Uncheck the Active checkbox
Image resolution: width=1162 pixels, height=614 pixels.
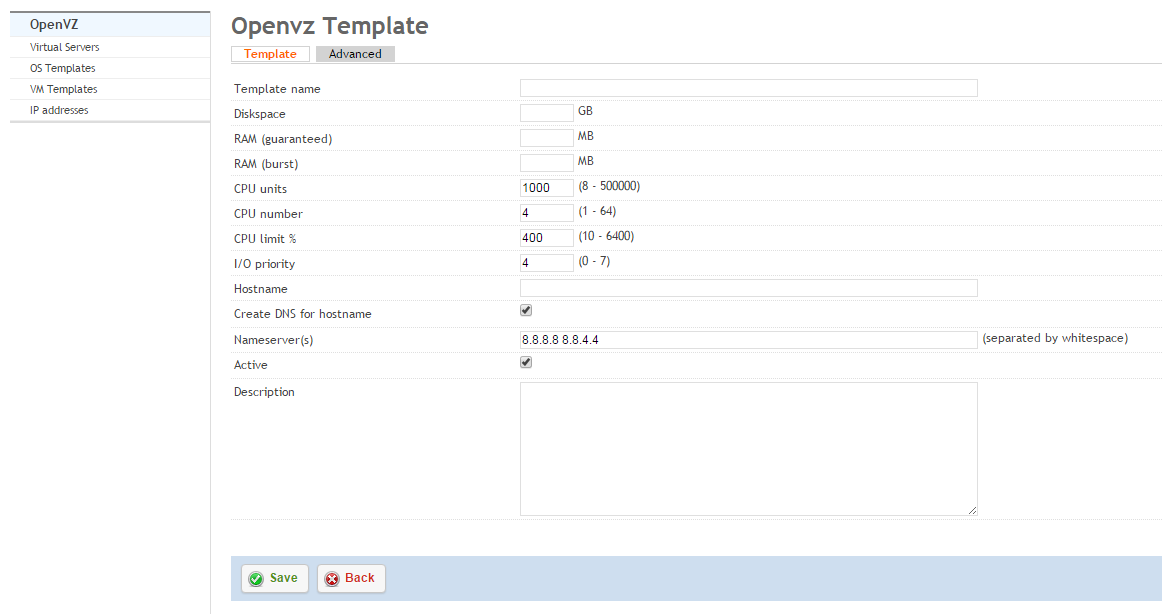coord(526,362)
